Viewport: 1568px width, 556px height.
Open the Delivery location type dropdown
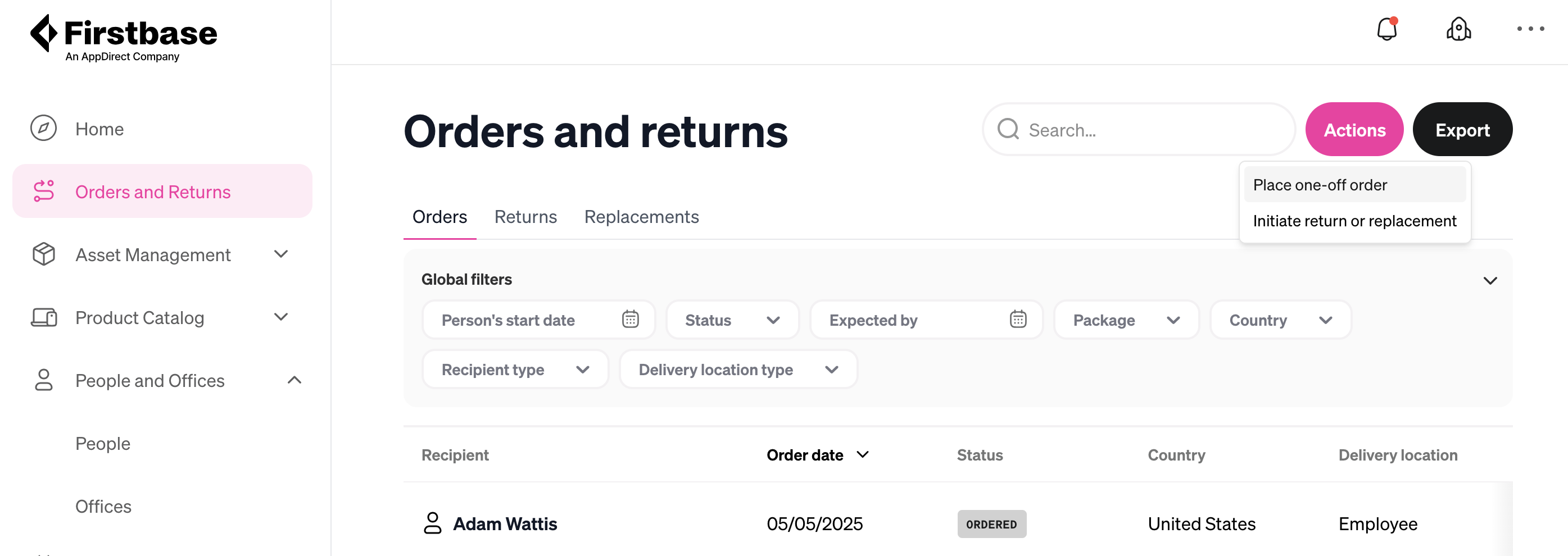(x=738, y=369)
